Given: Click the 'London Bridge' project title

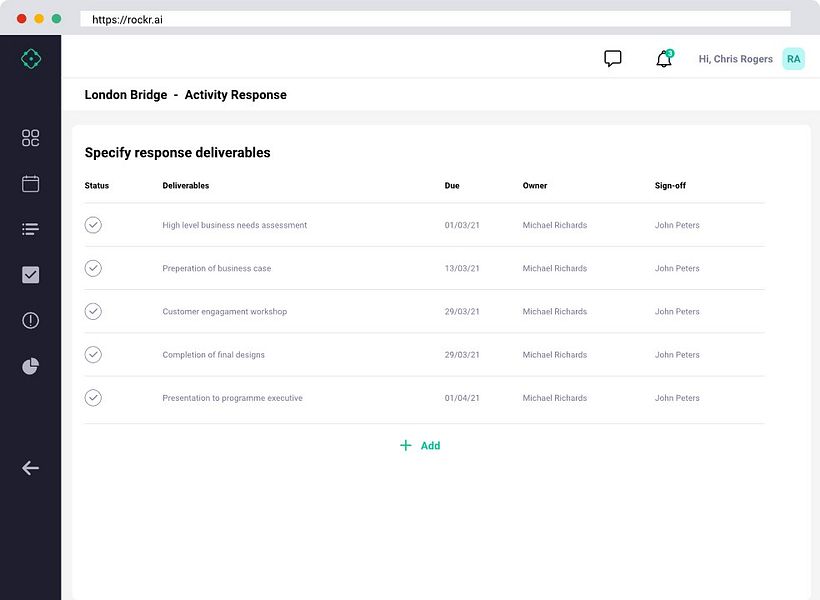Looking at the screenshot, I should (x=126, y=95).
